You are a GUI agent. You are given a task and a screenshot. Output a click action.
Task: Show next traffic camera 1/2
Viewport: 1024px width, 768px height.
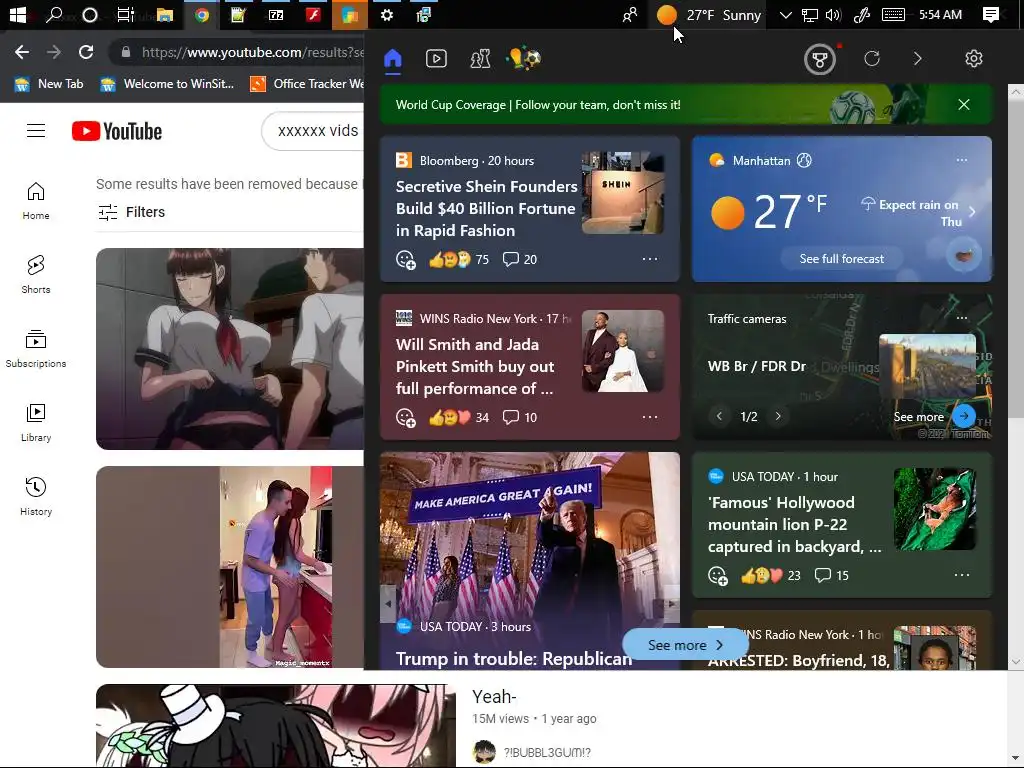click(778, 416)
